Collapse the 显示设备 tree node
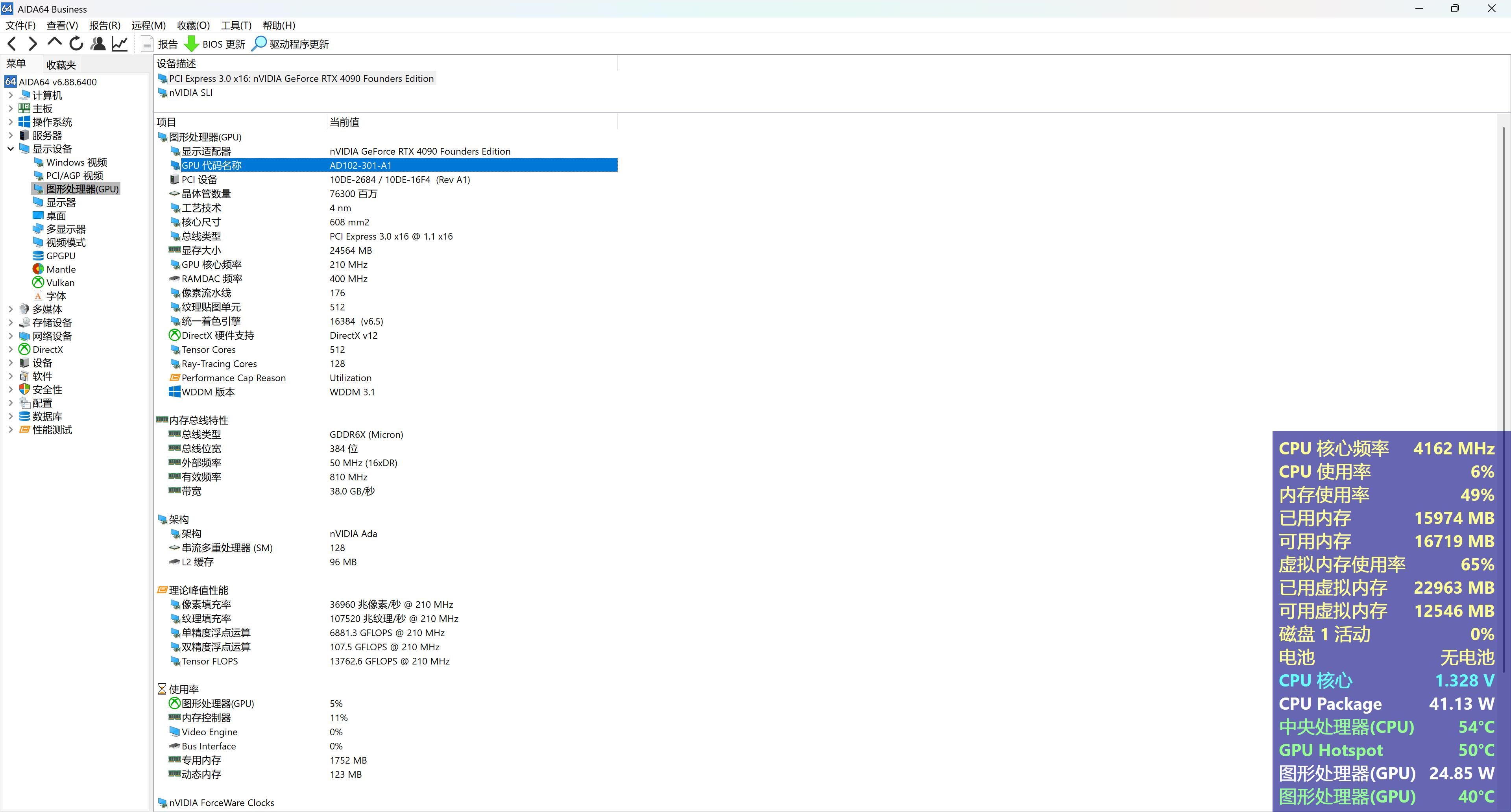 (x=11, y=149)
